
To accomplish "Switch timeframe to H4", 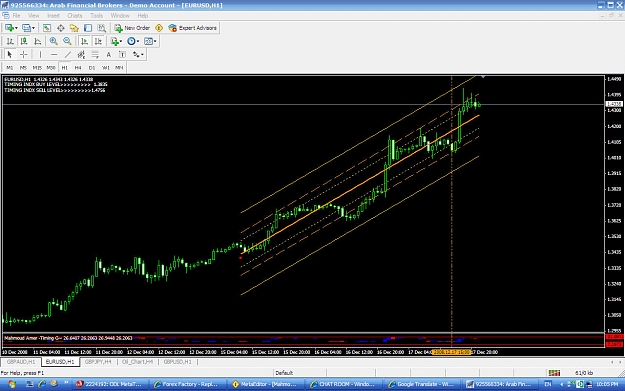I will (x=78, y=68).
